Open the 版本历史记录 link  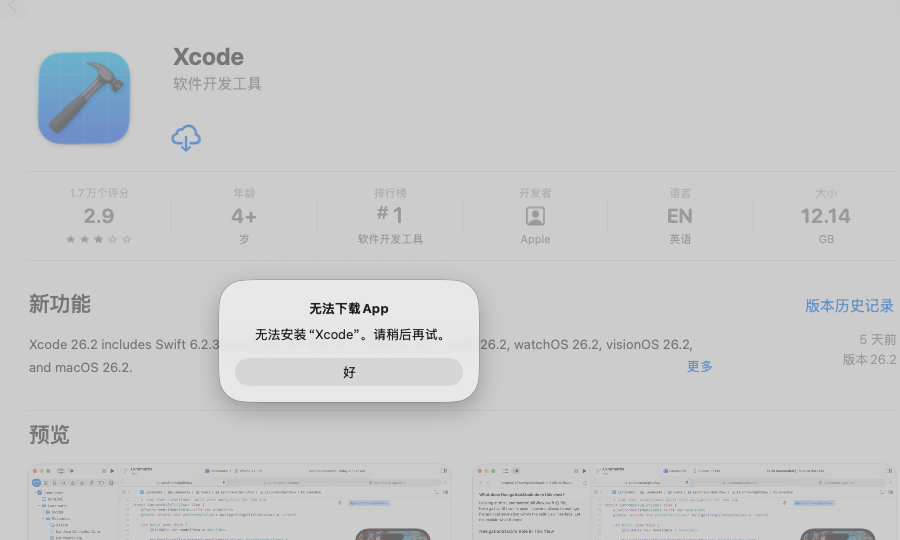tap(849, 306)
